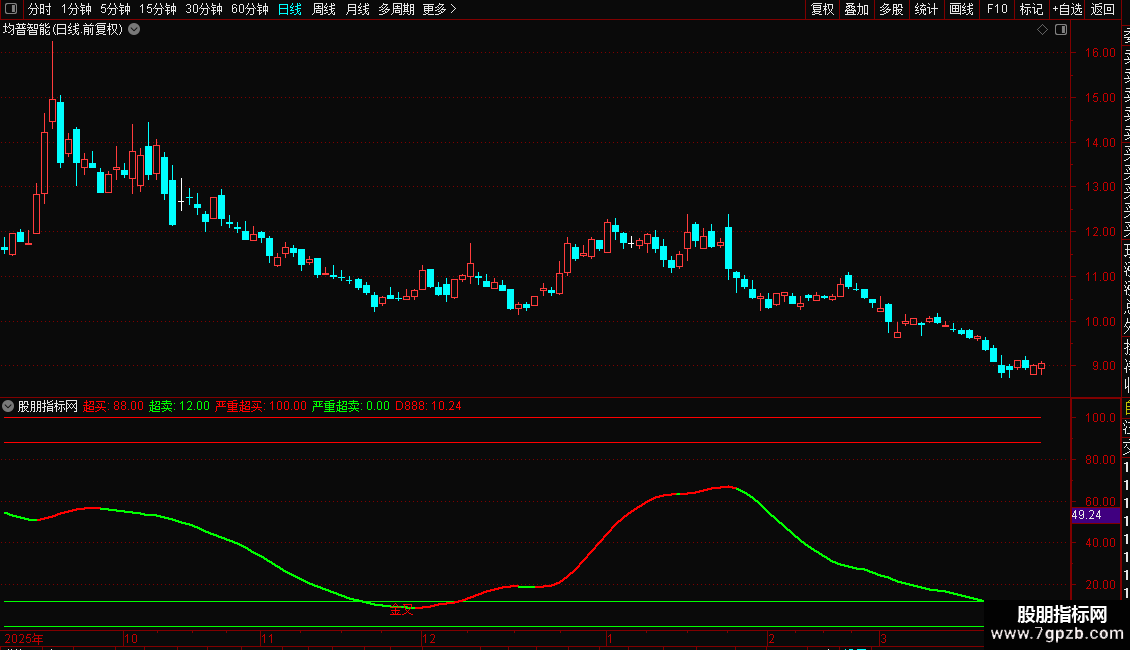Click the 叠加 overlay button
The height and width of the screenshot is (650, 1130).
pos(857,9)
